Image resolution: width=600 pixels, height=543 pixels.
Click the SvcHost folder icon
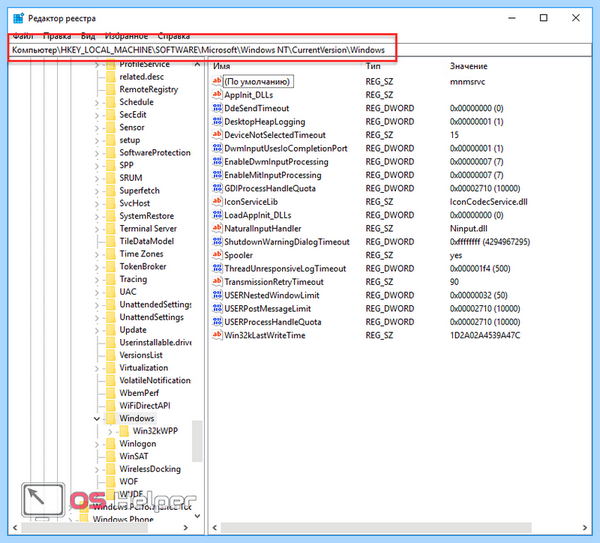coord(111,203)
